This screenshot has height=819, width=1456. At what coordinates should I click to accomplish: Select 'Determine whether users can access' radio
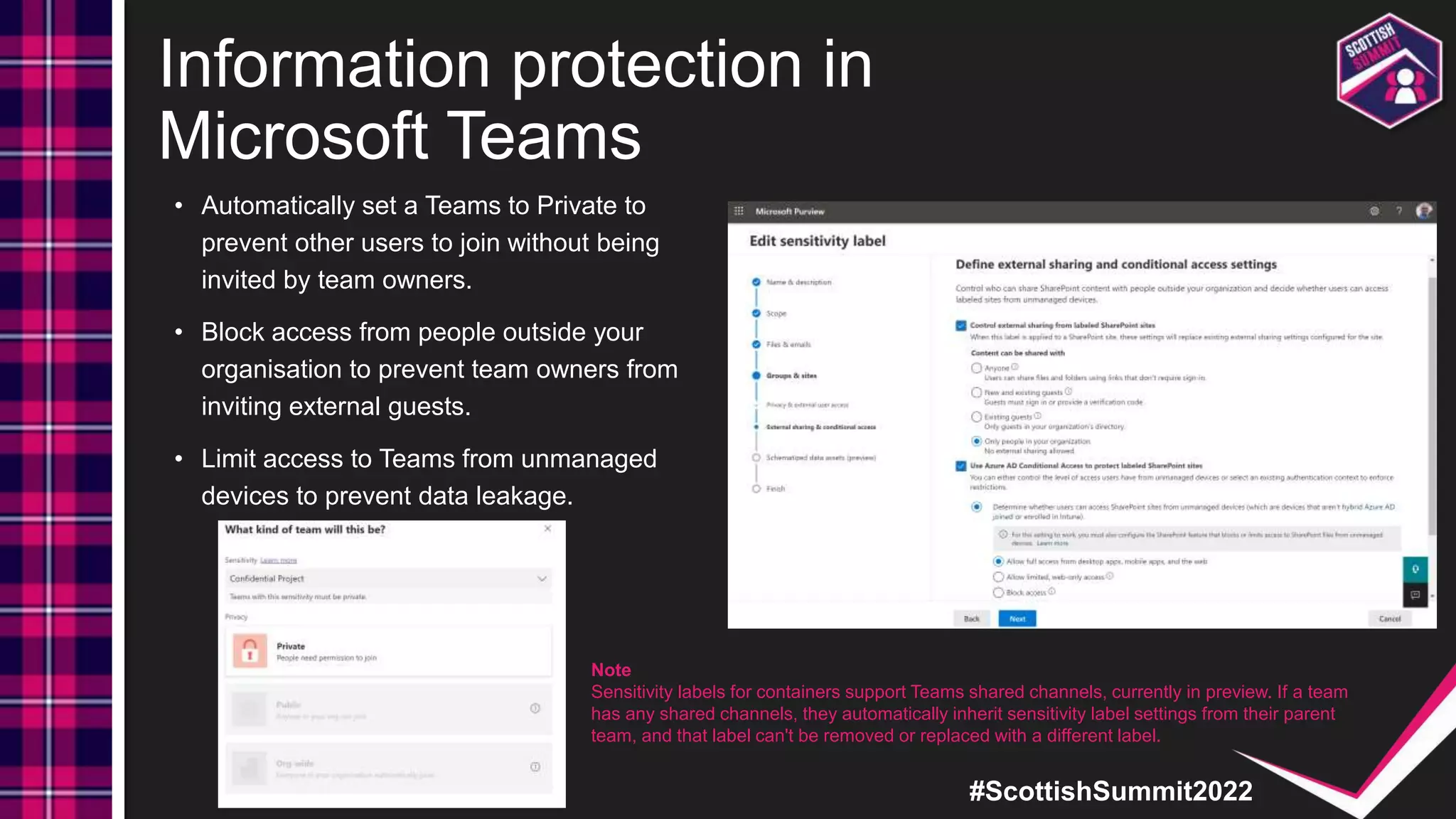[x=977, y=507]
